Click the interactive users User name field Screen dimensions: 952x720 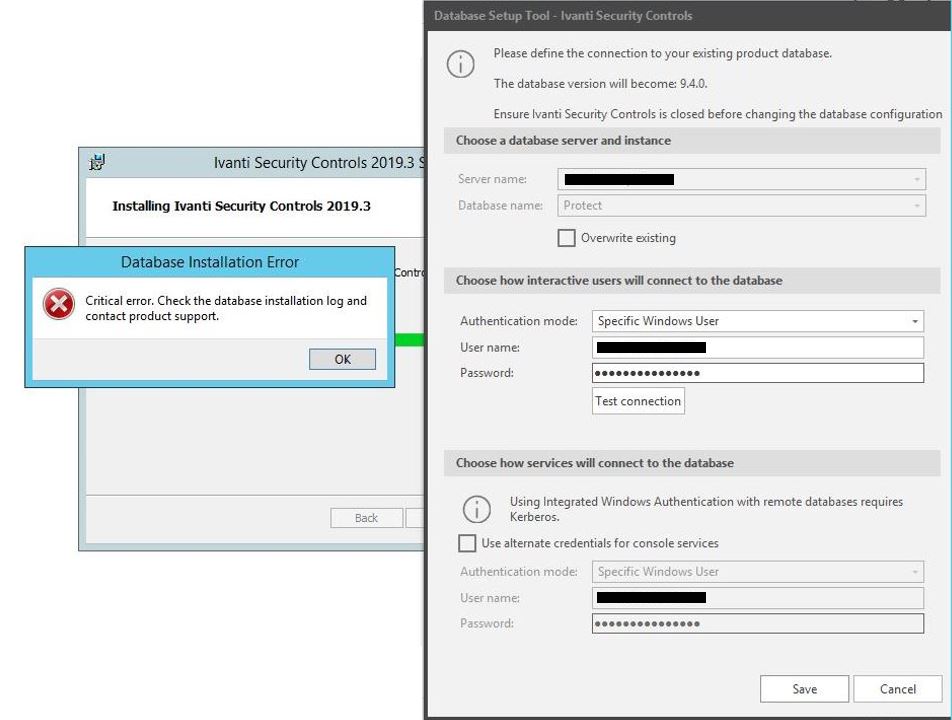(757, 347)
